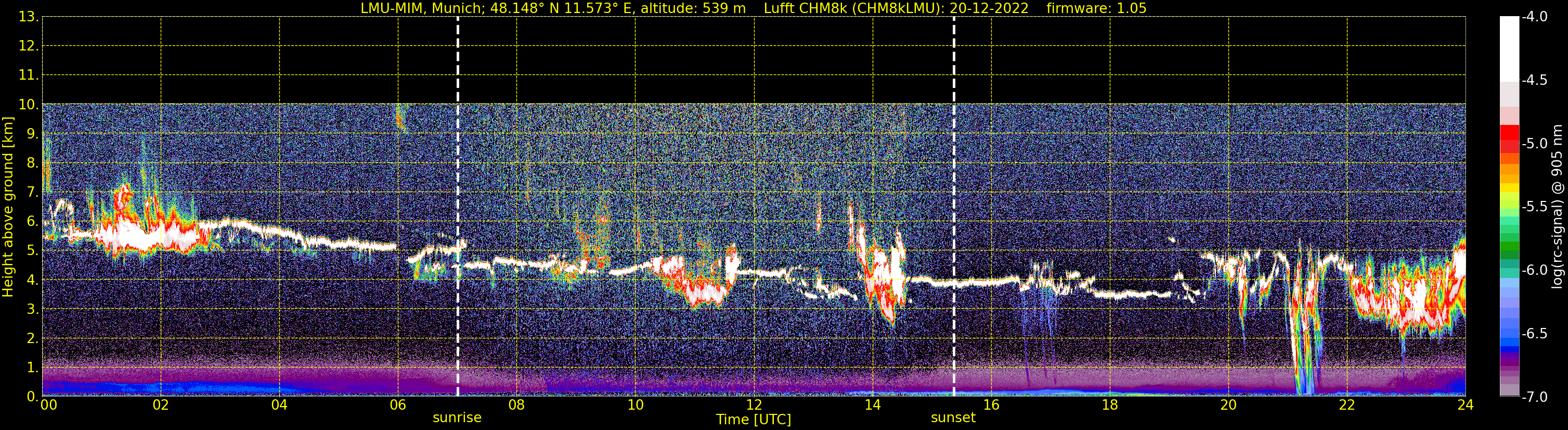Screen dimensions: 1568x430
Task: Select the "Time [UTC]" axis title
Action: 754,420
